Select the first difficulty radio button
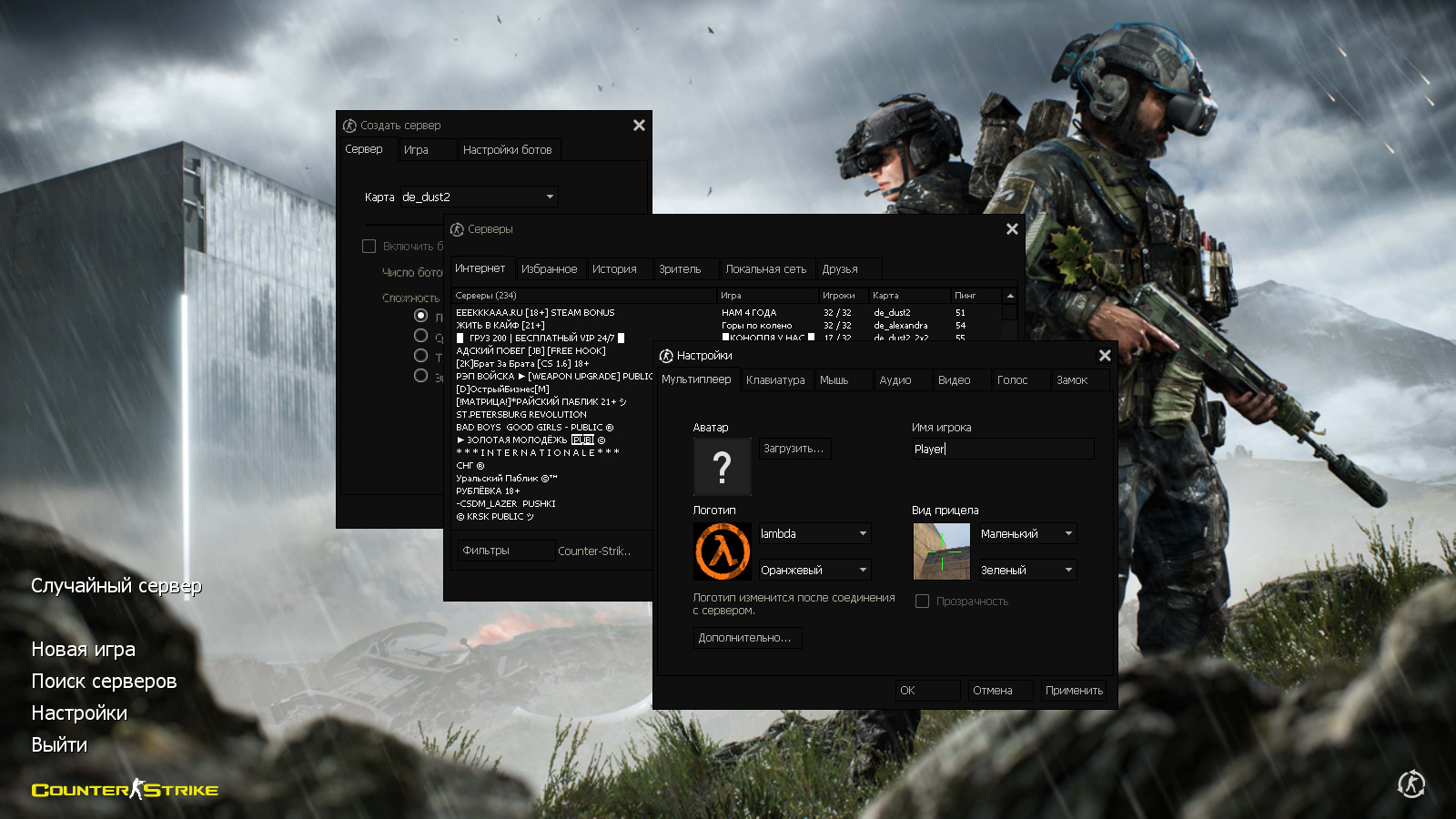The image size is (1456, 819). click(420, 316)
